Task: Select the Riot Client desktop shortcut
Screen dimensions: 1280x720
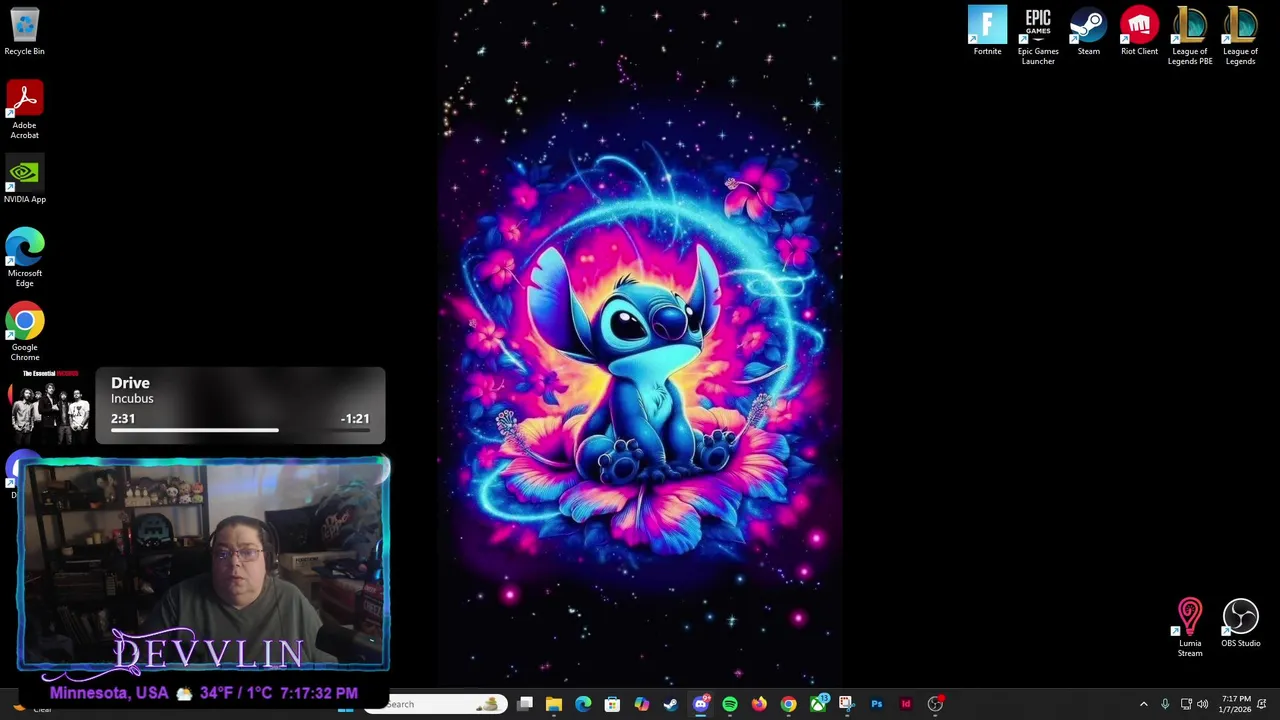Action: pyautogui.click(x=1139, y=31)
